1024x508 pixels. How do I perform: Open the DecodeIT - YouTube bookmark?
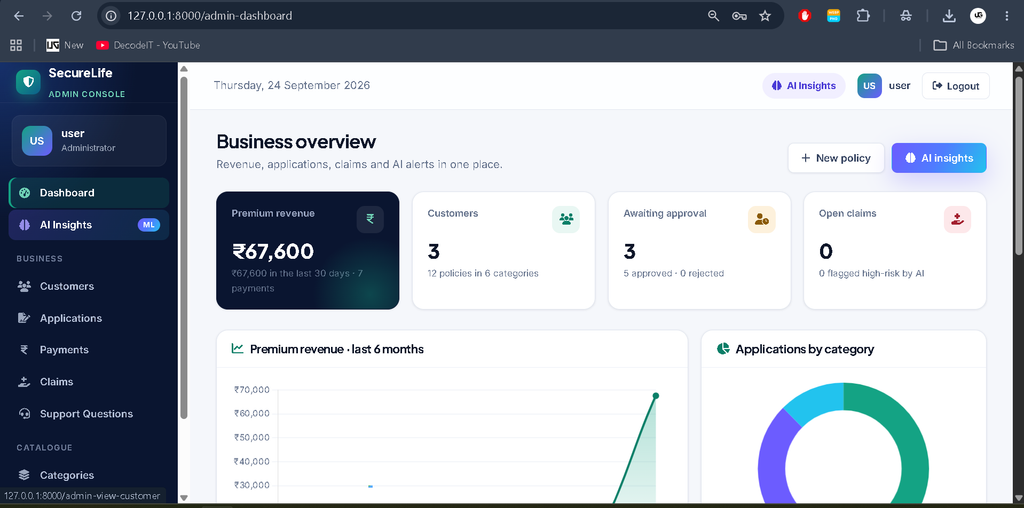click(148, 45)
